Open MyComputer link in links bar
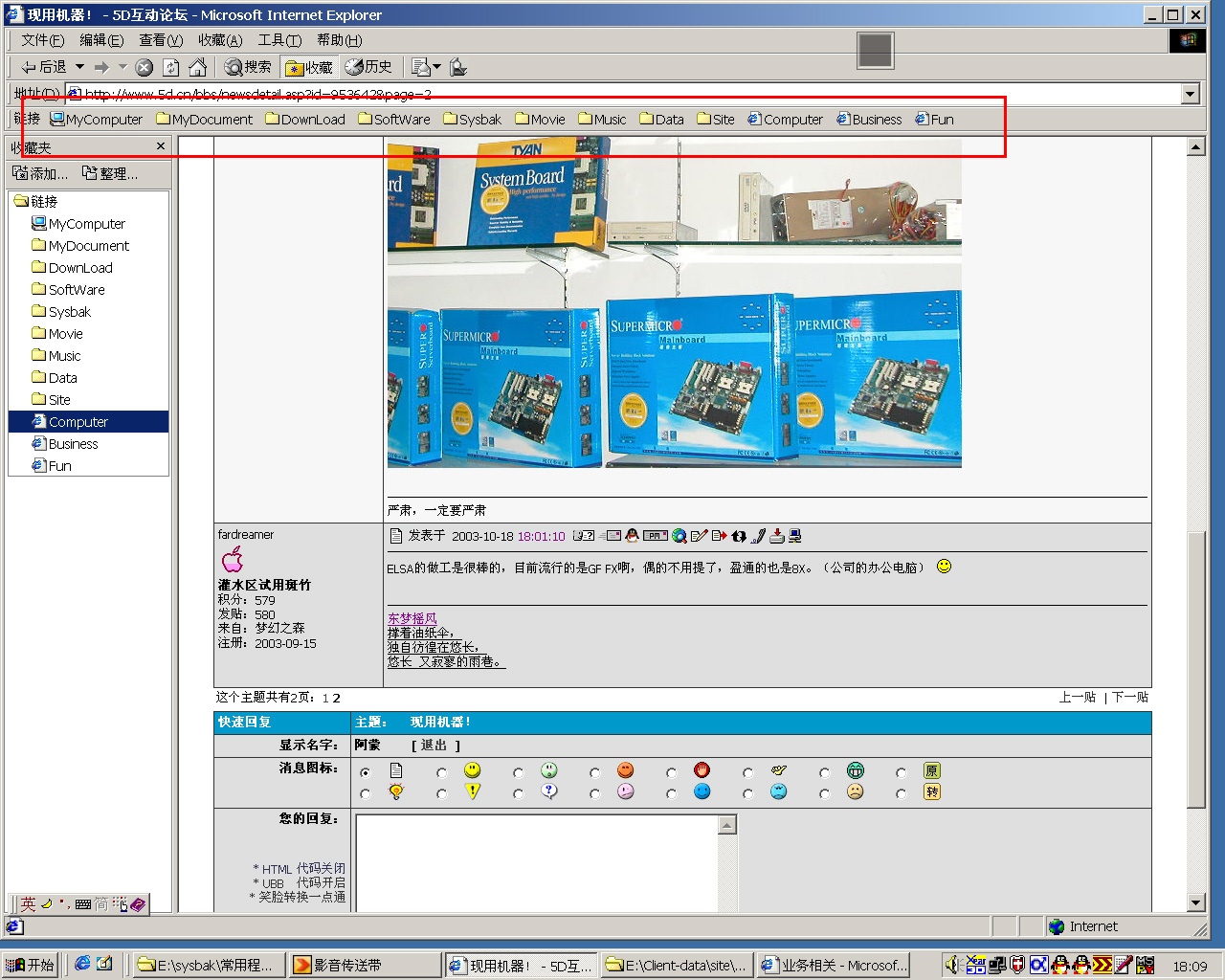Screen dimensions: 1225x980 (x=97, y=120)
